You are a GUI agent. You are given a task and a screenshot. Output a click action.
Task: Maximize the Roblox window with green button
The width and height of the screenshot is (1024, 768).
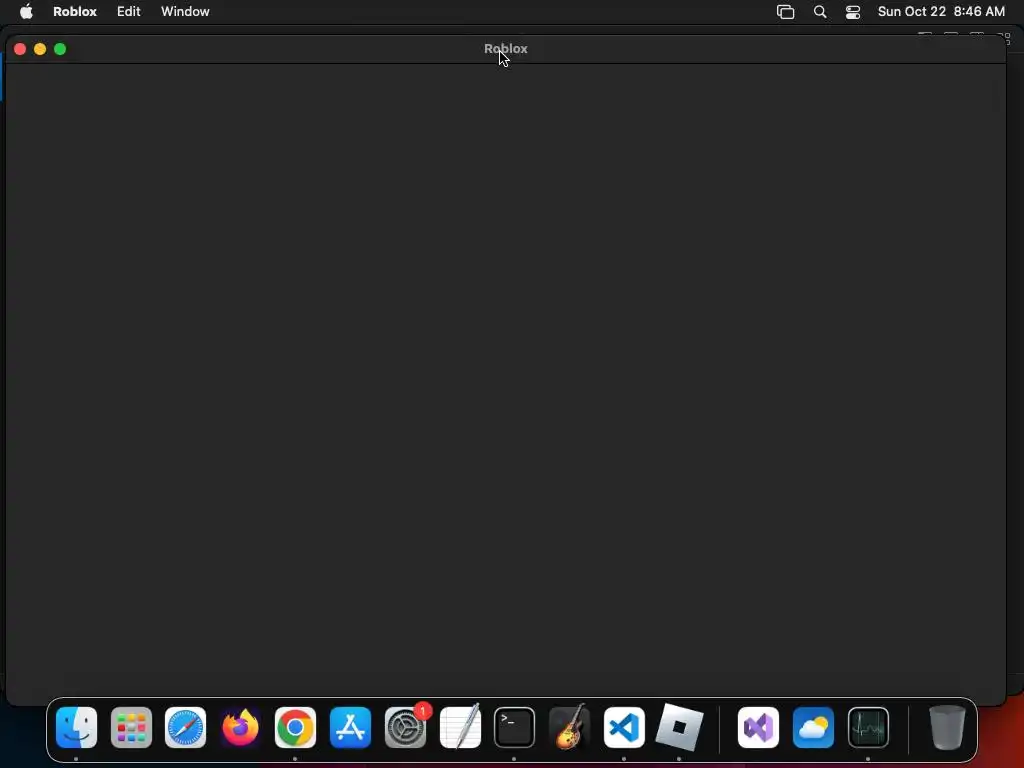coord(60,49)
